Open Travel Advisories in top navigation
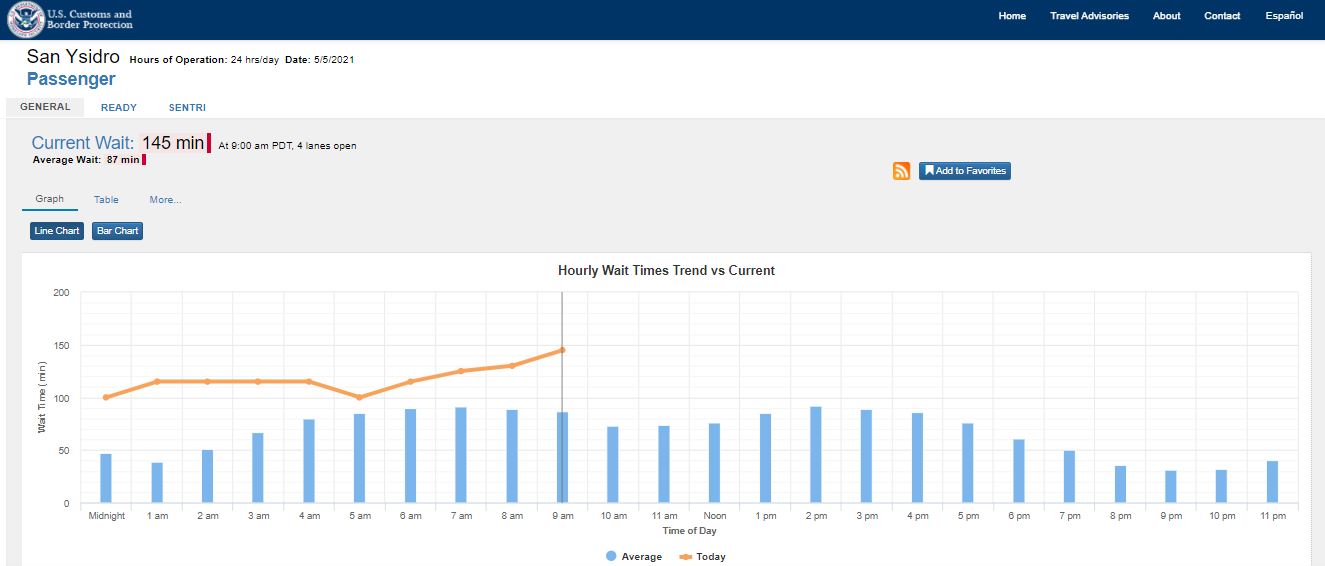Viewport: 1325px width, 566px height. pyautogui.click(x=1089, y=16)
